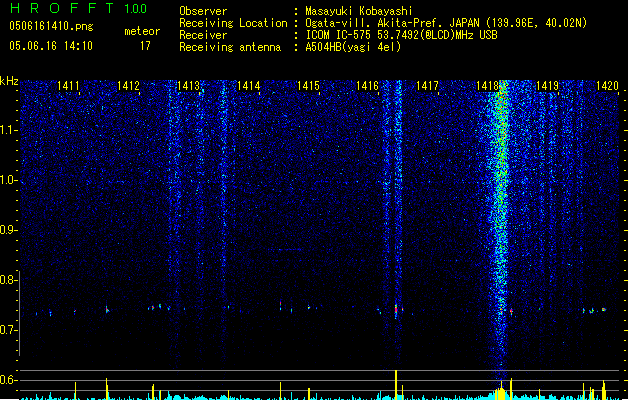Image resolution: width=629 pixels, height=400 pixels.
Task: Click the timestamp 05.06.16 14:10
Action: tap(51, 46)
